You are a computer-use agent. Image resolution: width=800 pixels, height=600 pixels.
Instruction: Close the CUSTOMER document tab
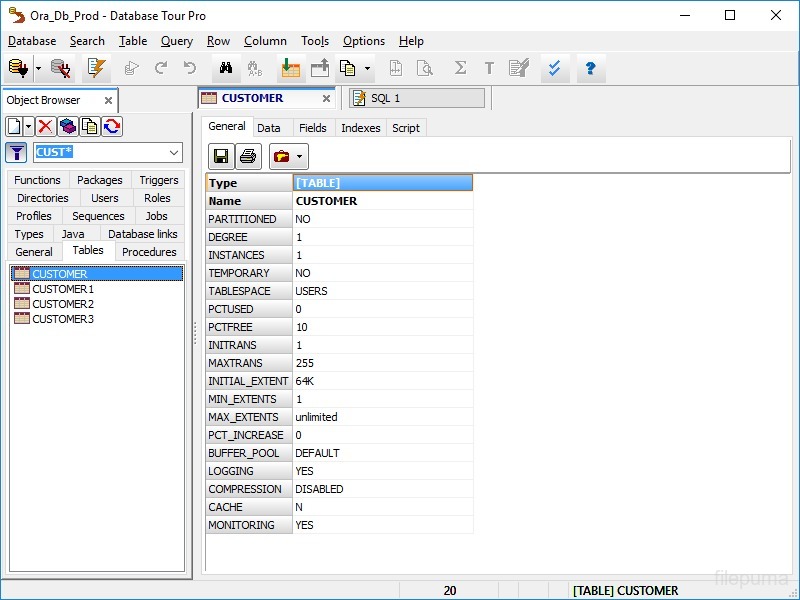326,98
